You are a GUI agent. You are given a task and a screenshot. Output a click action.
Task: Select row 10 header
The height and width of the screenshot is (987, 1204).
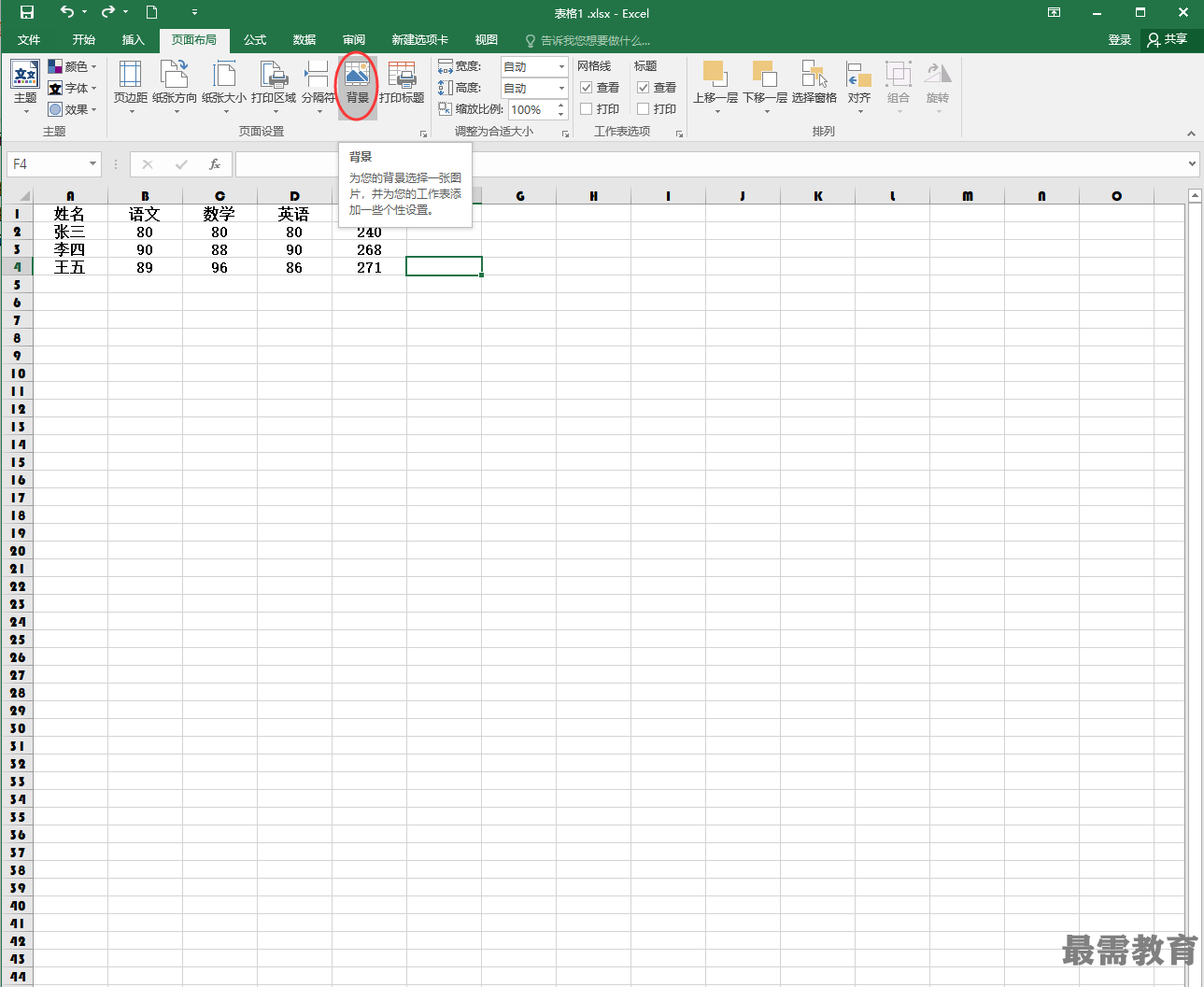[17, 374]
